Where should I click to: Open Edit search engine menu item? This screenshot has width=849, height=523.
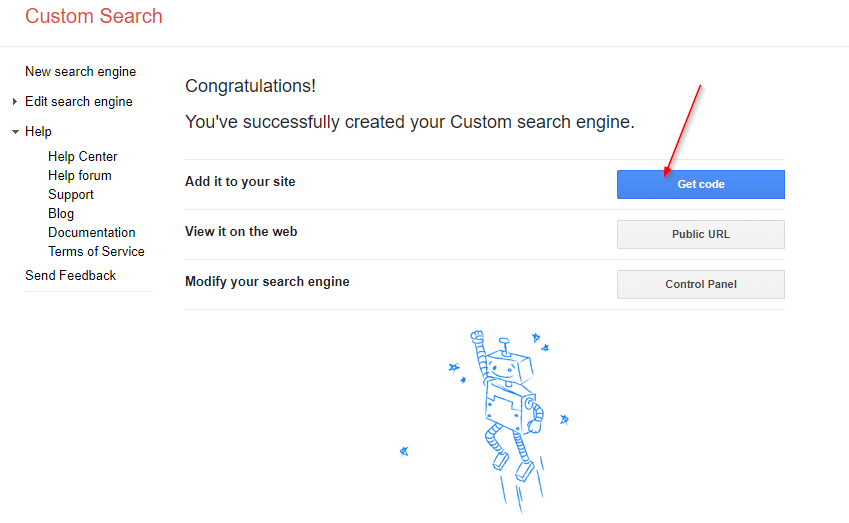coord(79,101)
